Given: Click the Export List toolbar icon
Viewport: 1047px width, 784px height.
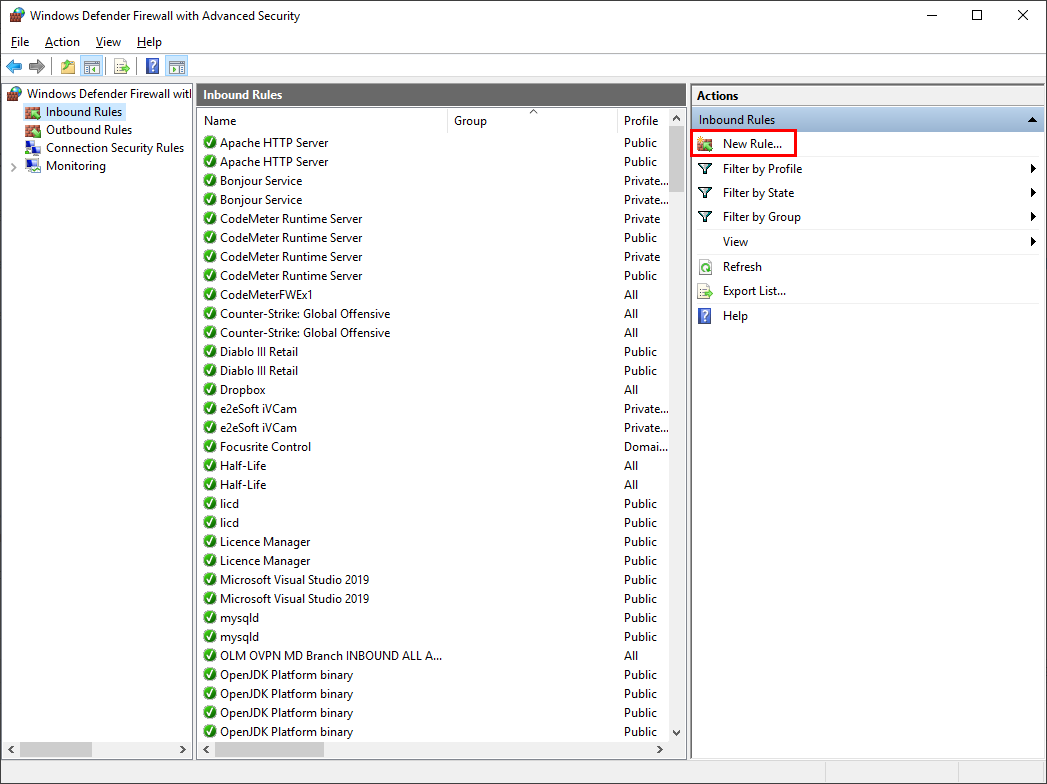Looking at the screenshot, I should pyautogui.click(x=122, y=67).
